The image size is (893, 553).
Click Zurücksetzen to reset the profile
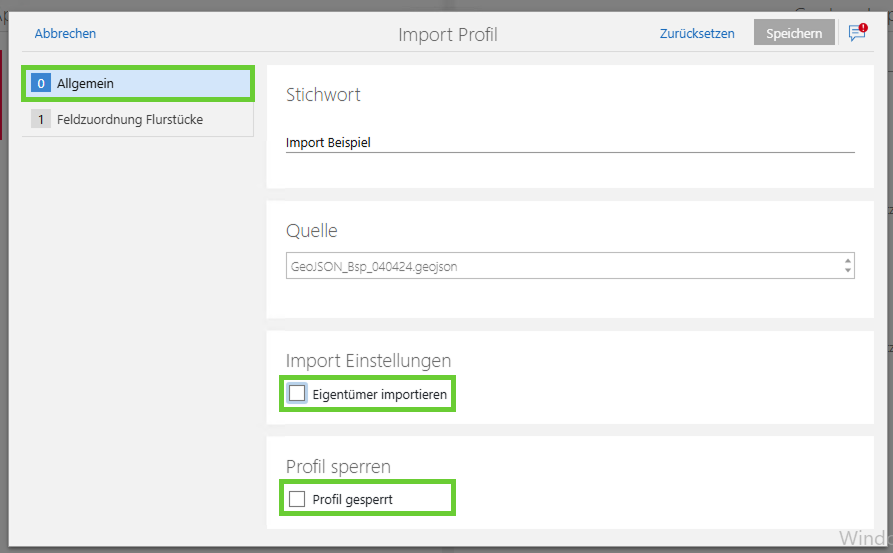[x=697, y=34]
